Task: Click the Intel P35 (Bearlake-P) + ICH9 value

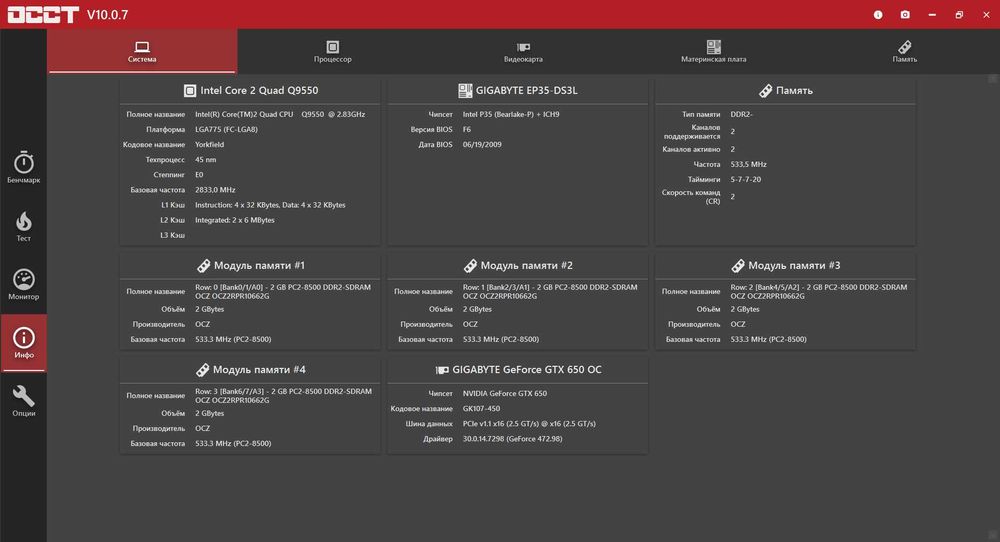Action: click(x=511, y=115)
